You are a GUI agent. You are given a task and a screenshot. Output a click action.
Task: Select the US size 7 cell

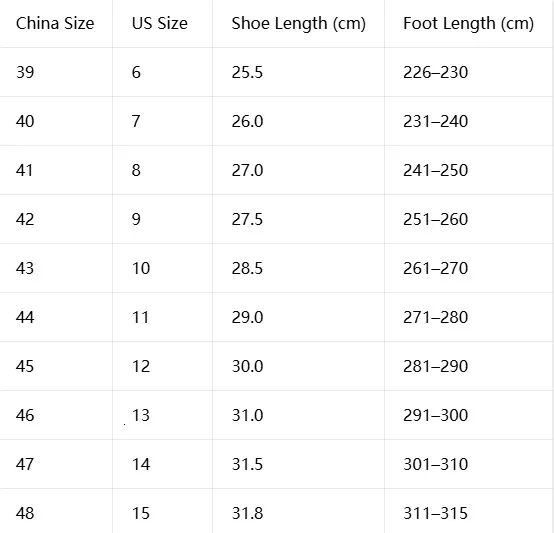[136, 122]
